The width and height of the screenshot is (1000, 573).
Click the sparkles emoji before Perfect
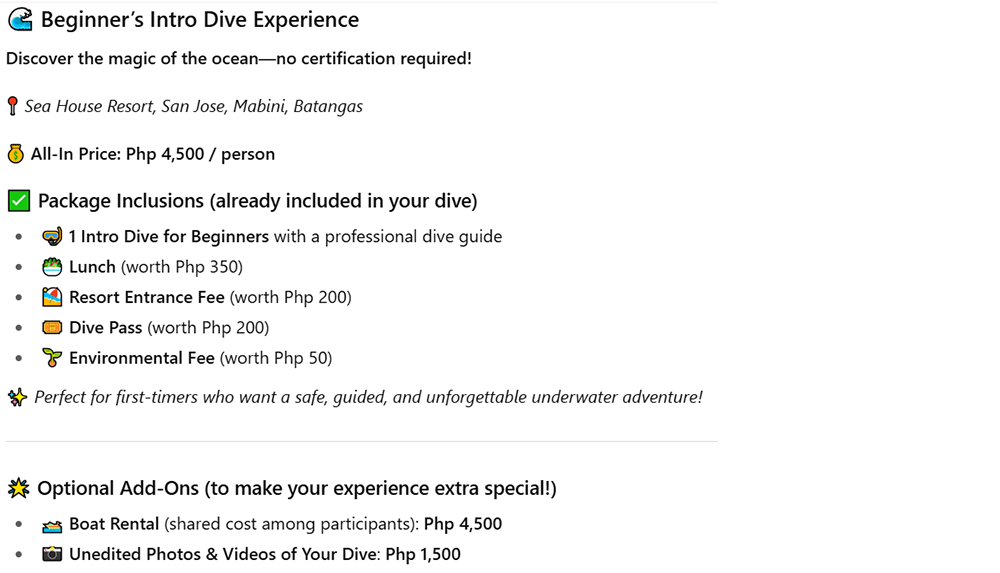pos(17,398)
